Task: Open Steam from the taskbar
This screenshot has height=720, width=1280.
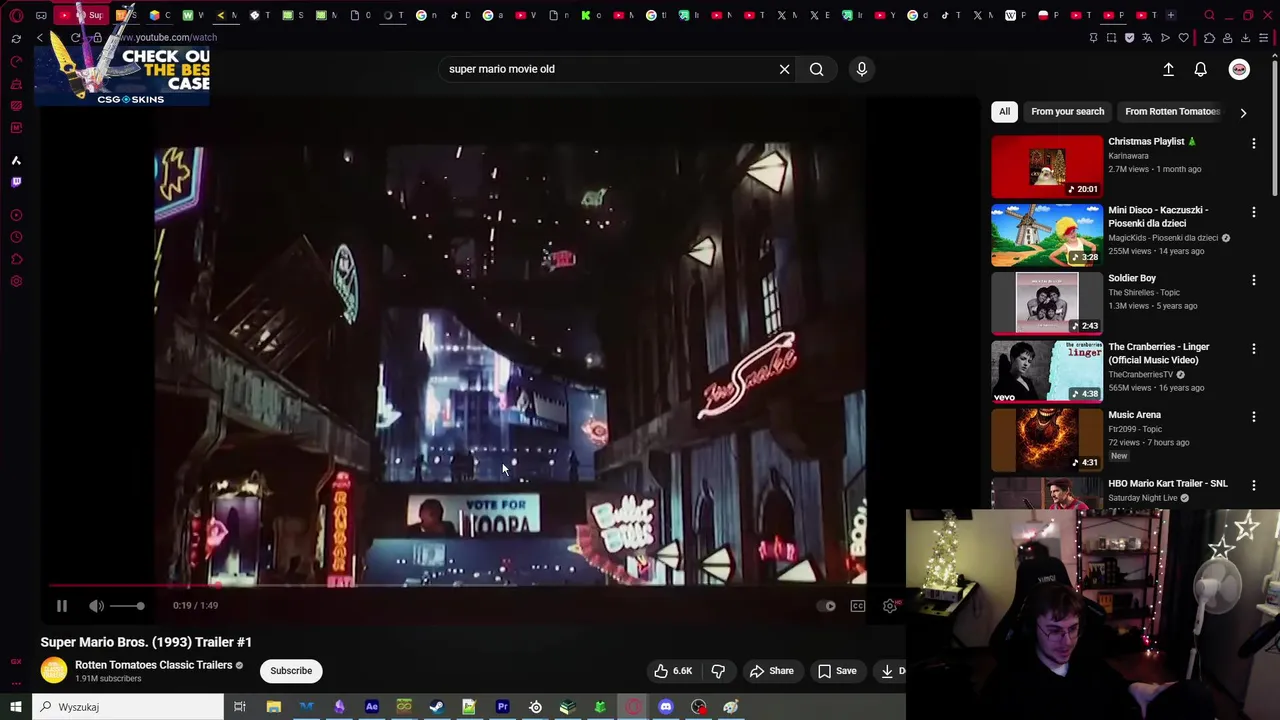Action: coord(437,707)
